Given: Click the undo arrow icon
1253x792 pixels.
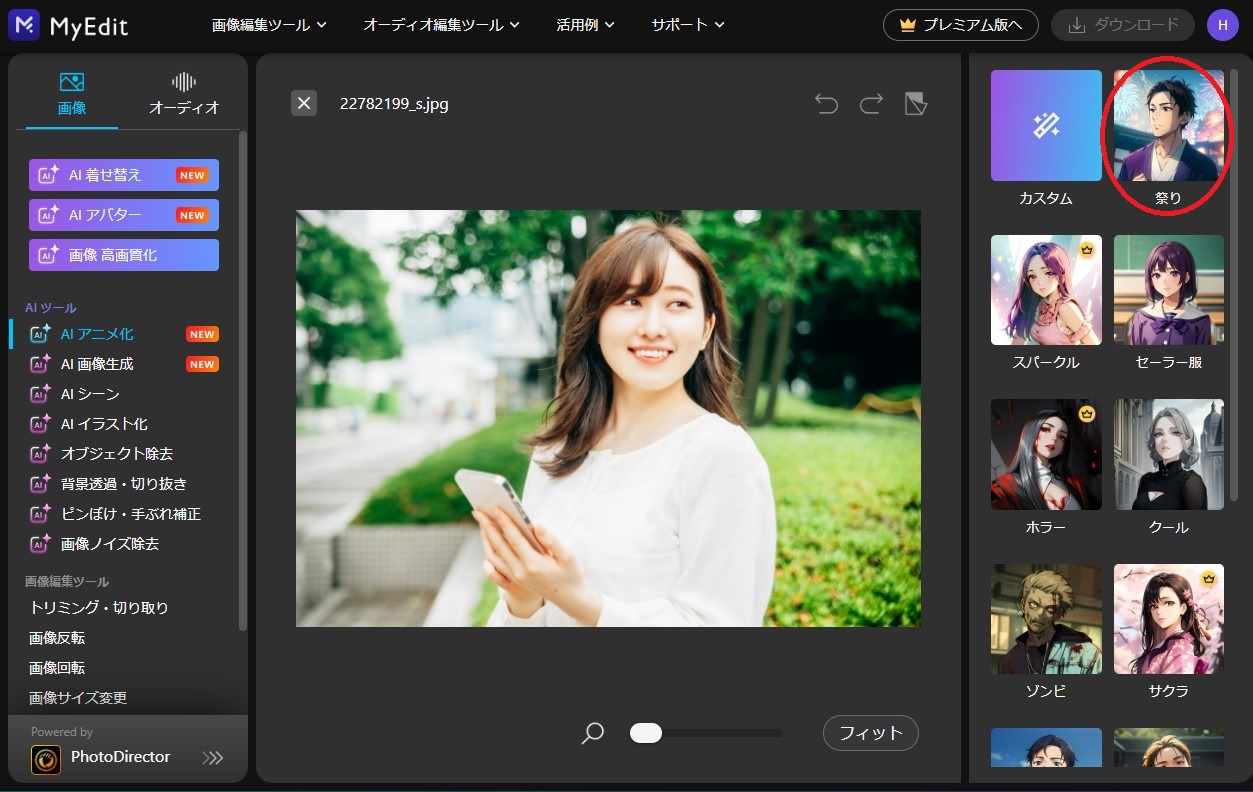Looking at the screenshot, I should pyautogui.click(x=826, y=103).
